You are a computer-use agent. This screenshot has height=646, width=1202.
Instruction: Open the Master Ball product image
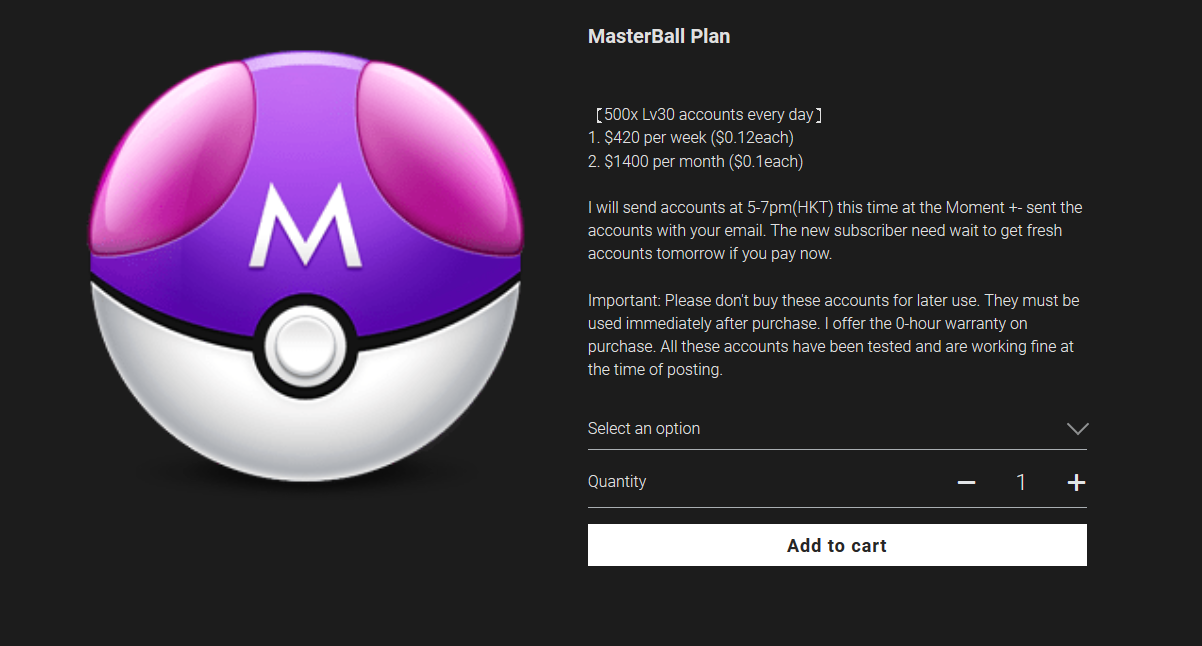click(305, 272)
